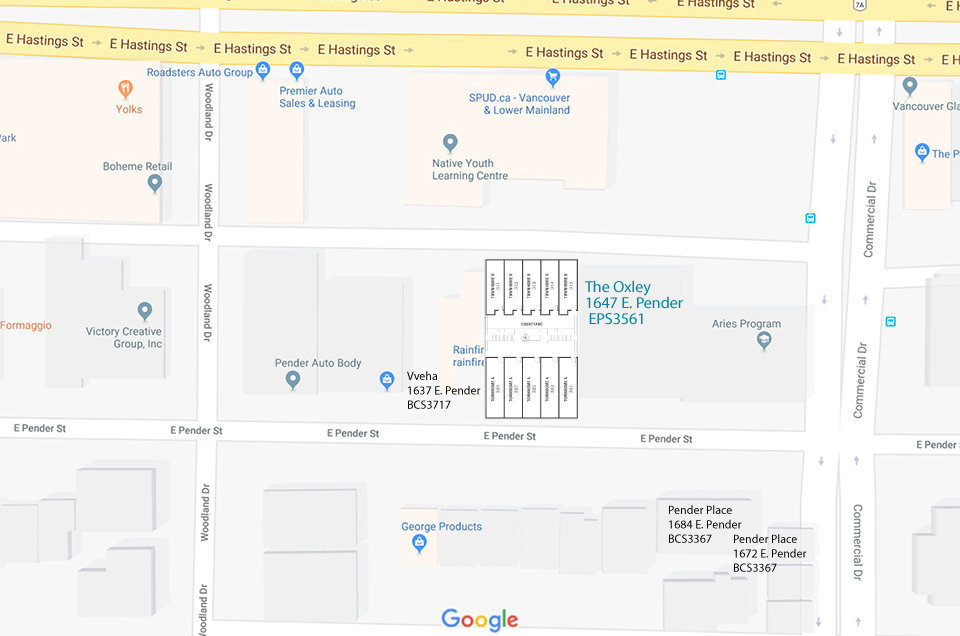Click the Roadsters Auto Group shopping pin
This screenshot has width=960, height=636.
click(x=263, y=70)
